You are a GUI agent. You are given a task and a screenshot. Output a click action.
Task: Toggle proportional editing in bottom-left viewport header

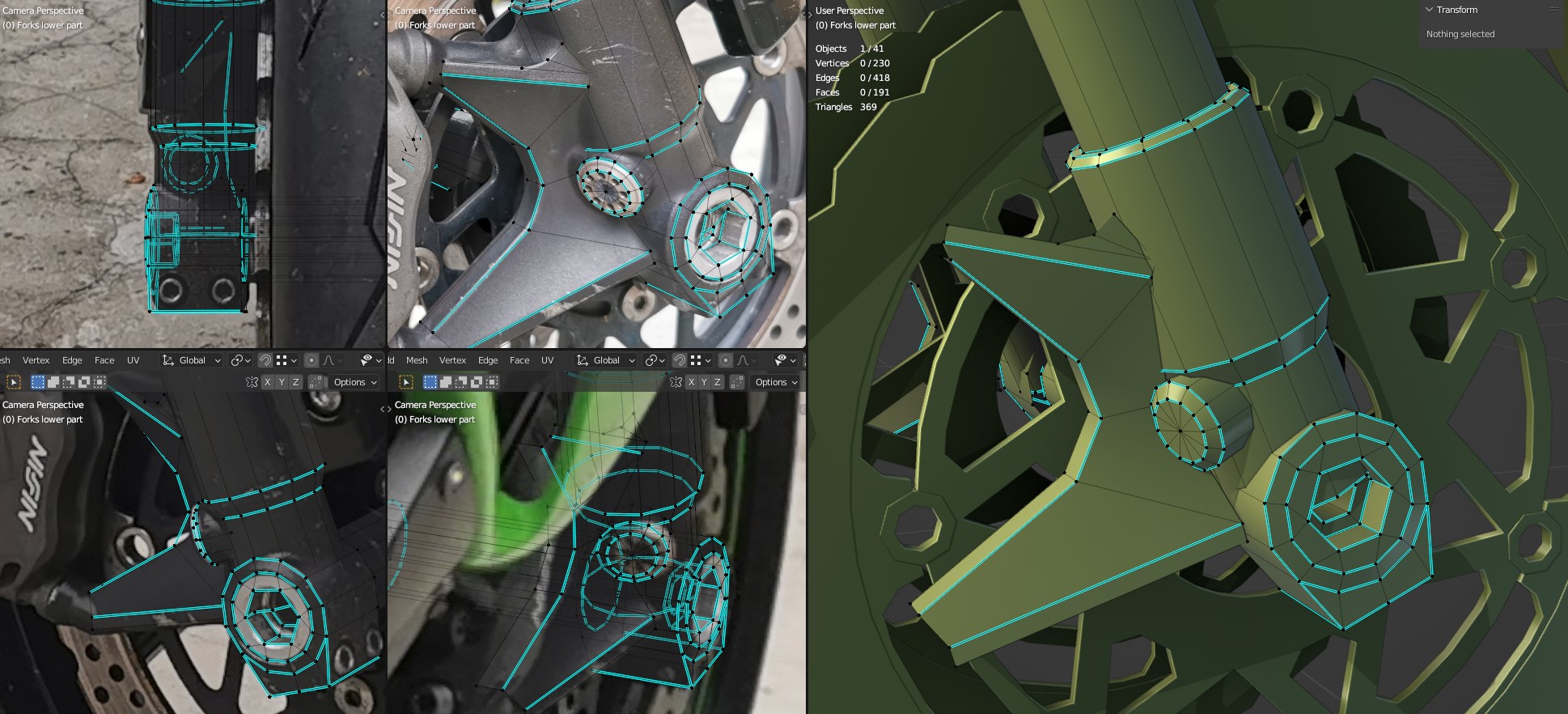311,360
